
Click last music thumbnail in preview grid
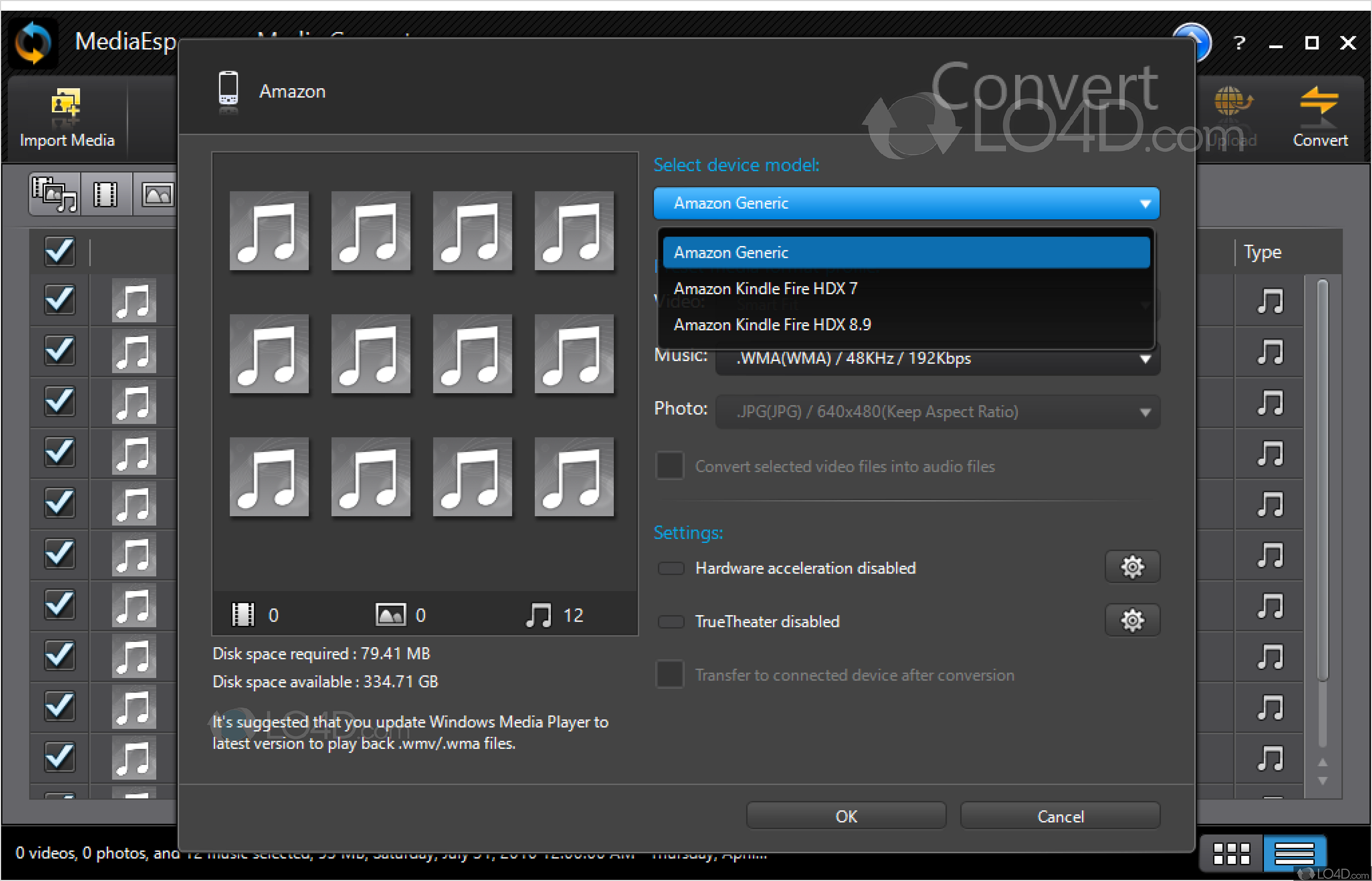tap(574, 477)
